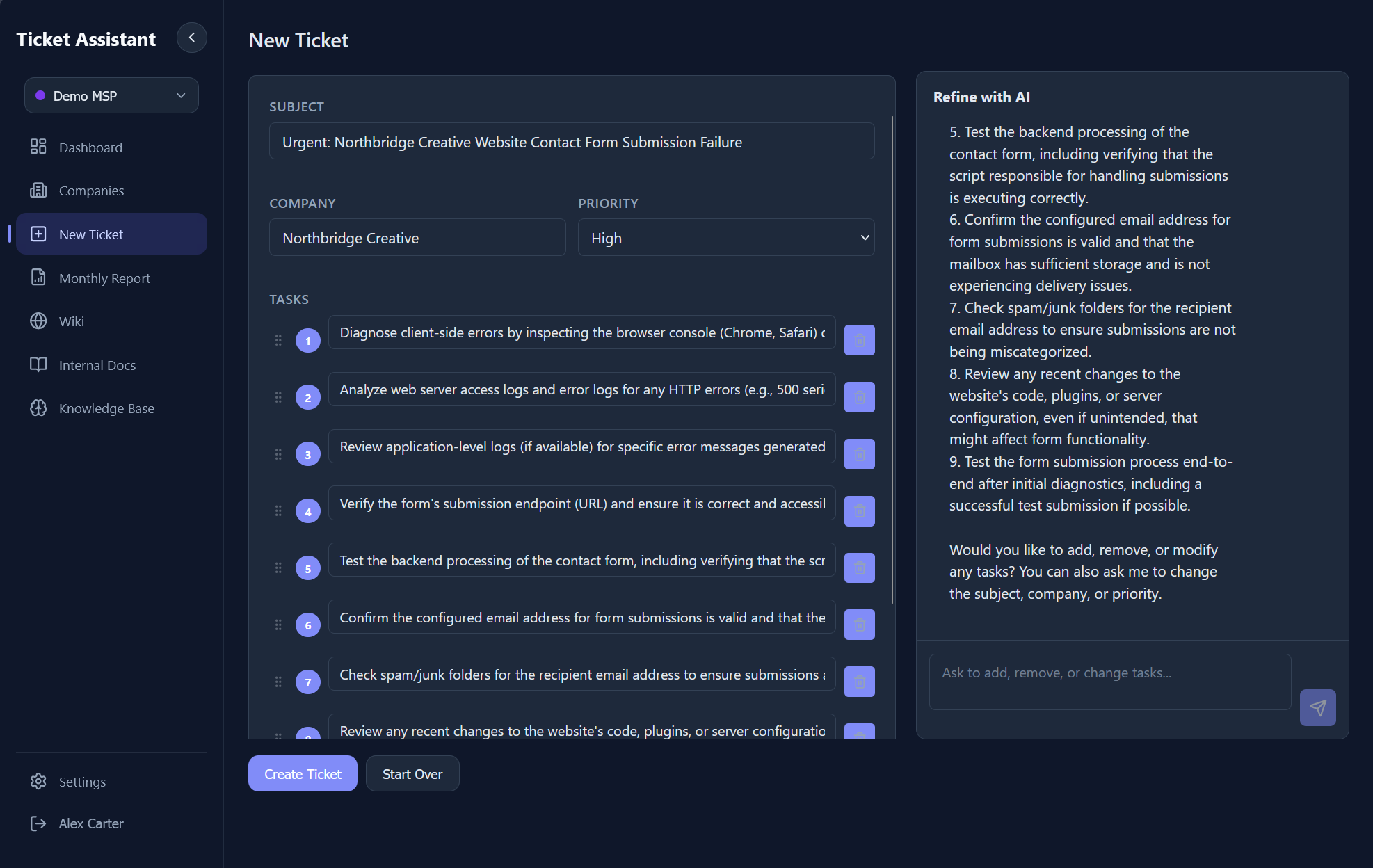The width and height of the screenshot is (1373, 868).
Task: Grab the drag handle on task 2
Action: pyautogui.click(x=278, y=397)
